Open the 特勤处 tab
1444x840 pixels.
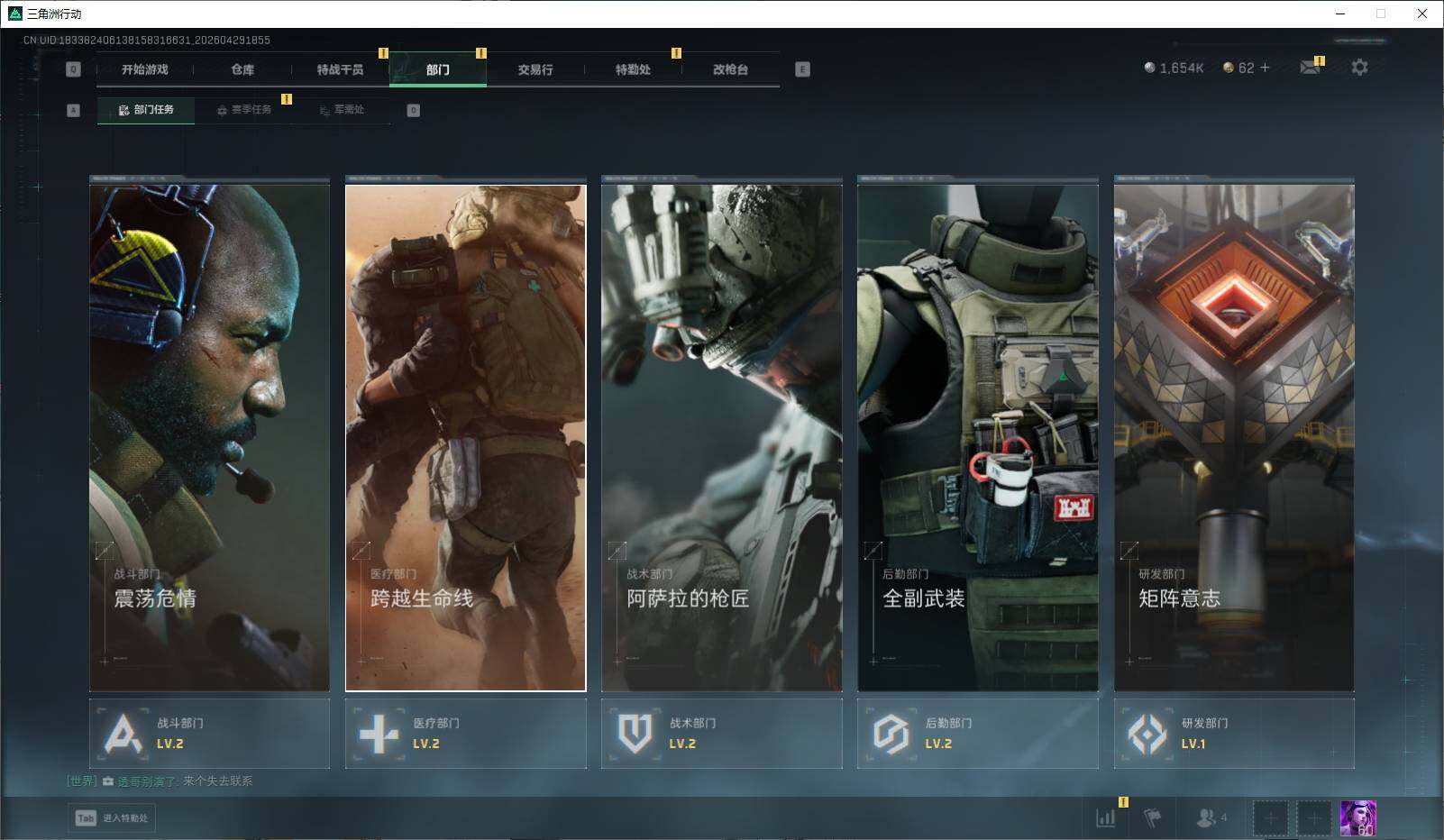click(633, 69)
